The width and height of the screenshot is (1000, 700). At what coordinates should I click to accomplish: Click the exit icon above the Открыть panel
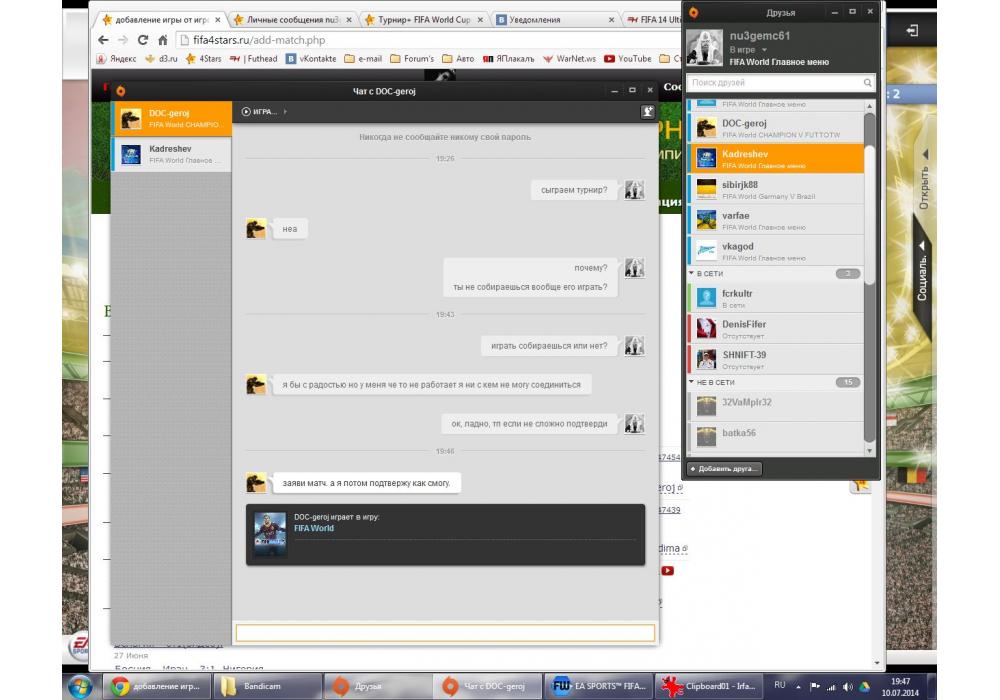pyautogui.click(x=912, y=31)
